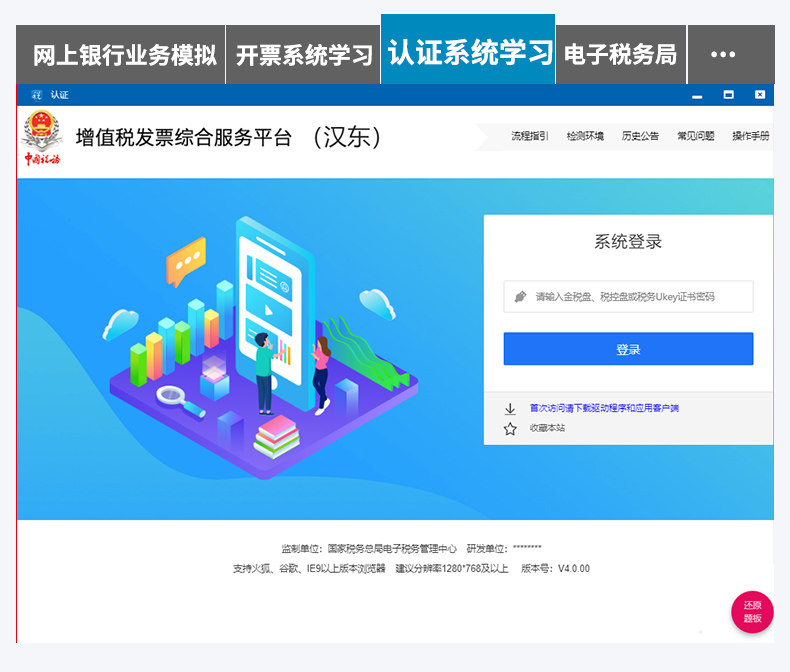This screenshot has width=790, height=672.
Task: Open 检测环境 link
Action: click(x=585, y=136)
